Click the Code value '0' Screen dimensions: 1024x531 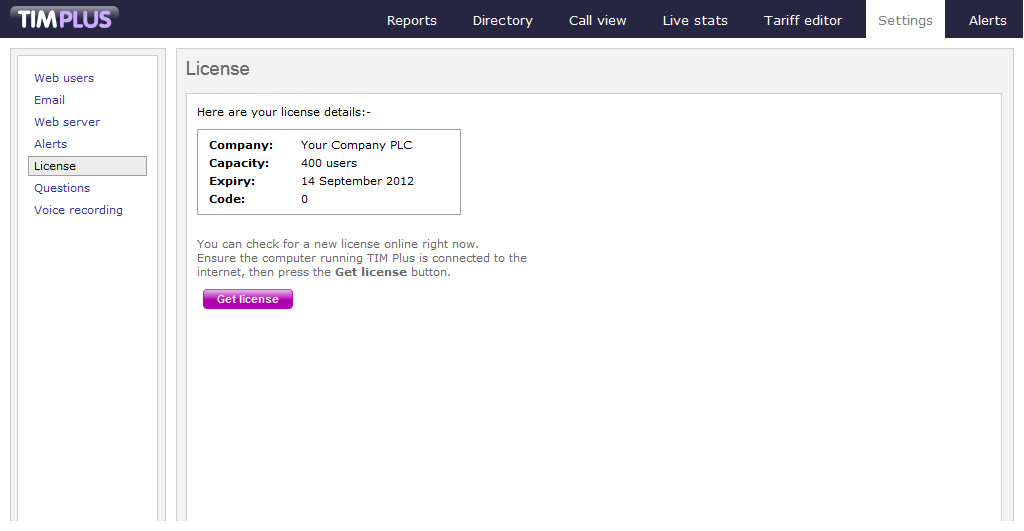coord(304,199)
